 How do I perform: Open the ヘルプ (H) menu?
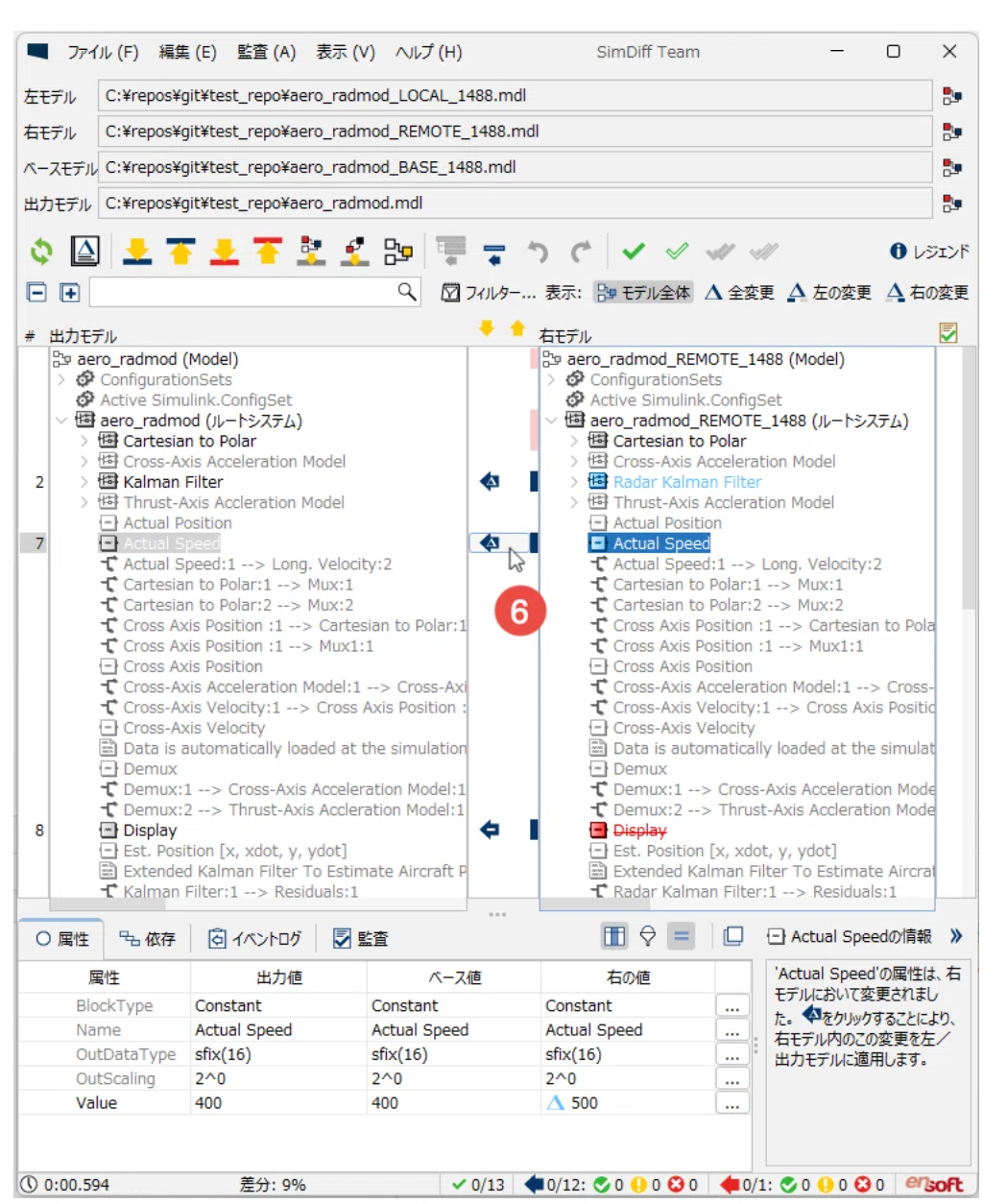(428, 52)
